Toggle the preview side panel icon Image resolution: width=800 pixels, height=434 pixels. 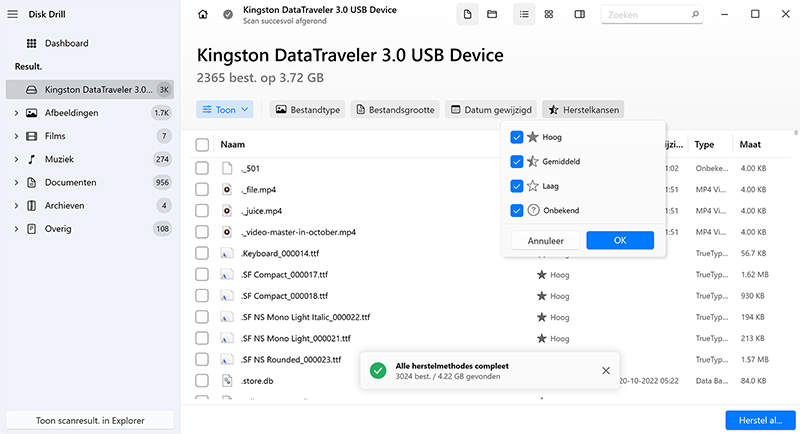point(581,15)
